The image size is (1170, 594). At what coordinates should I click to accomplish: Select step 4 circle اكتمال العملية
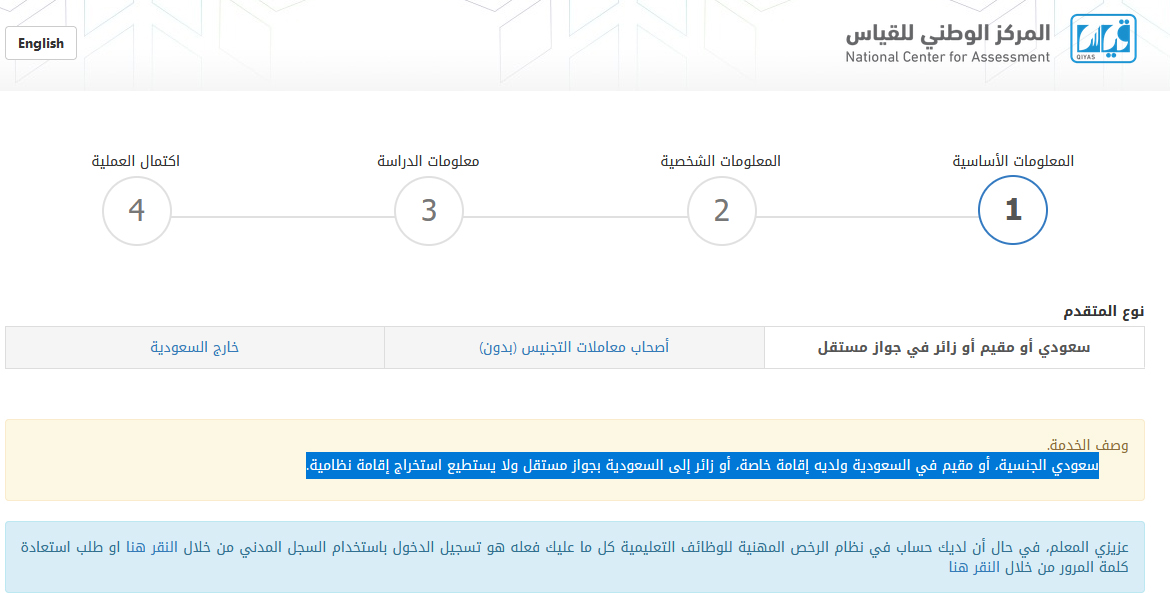tap(137, 210)
